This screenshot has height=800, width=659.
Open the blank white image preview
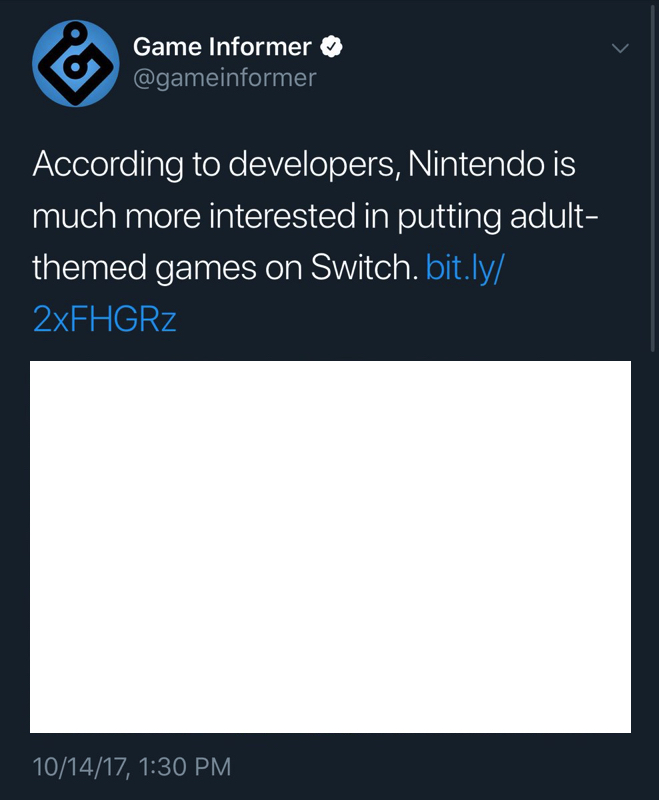pos(330,547)
